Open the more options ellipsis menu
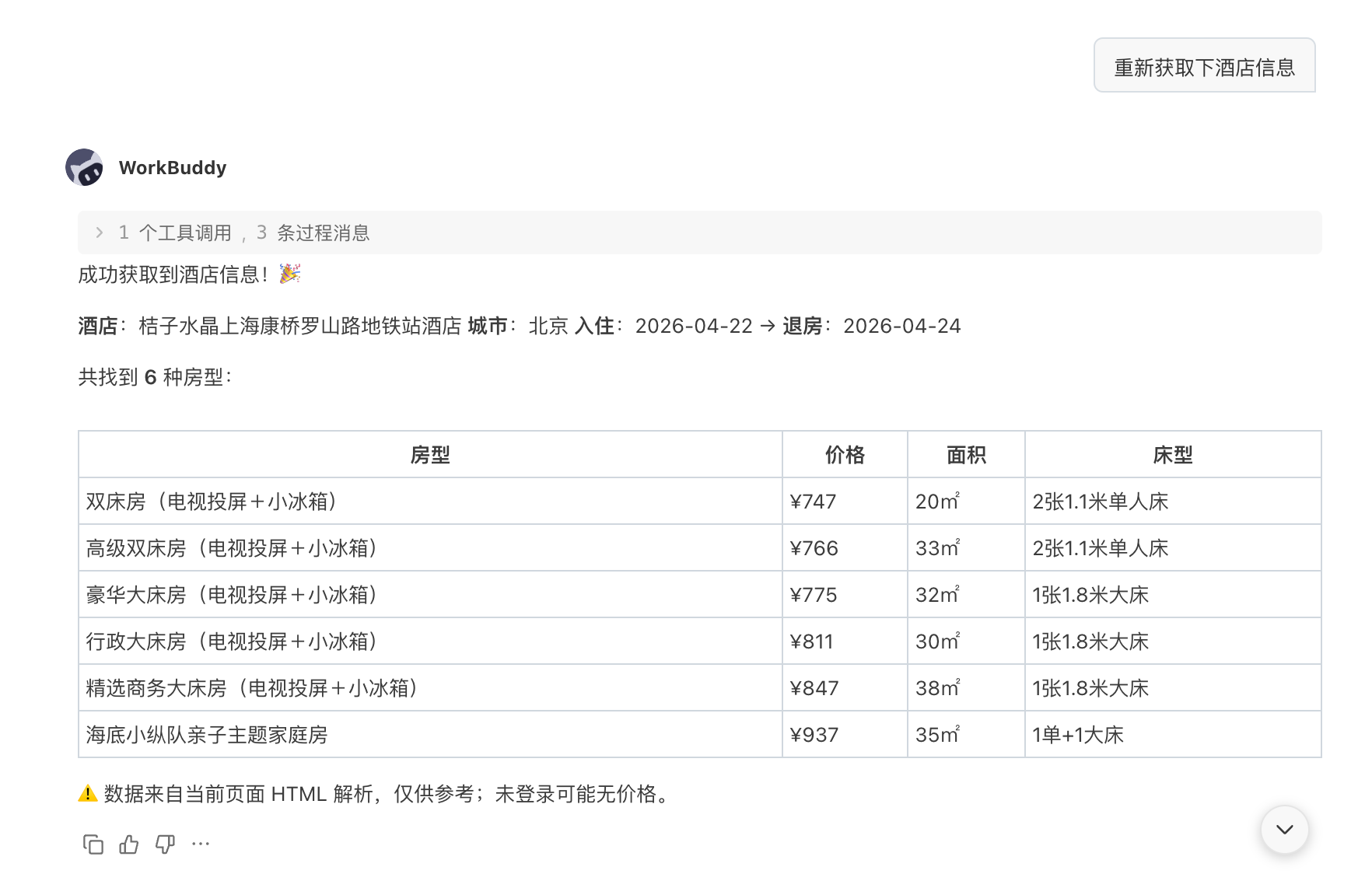Screen dimensions: 1372x888 (x=201, y=844)
